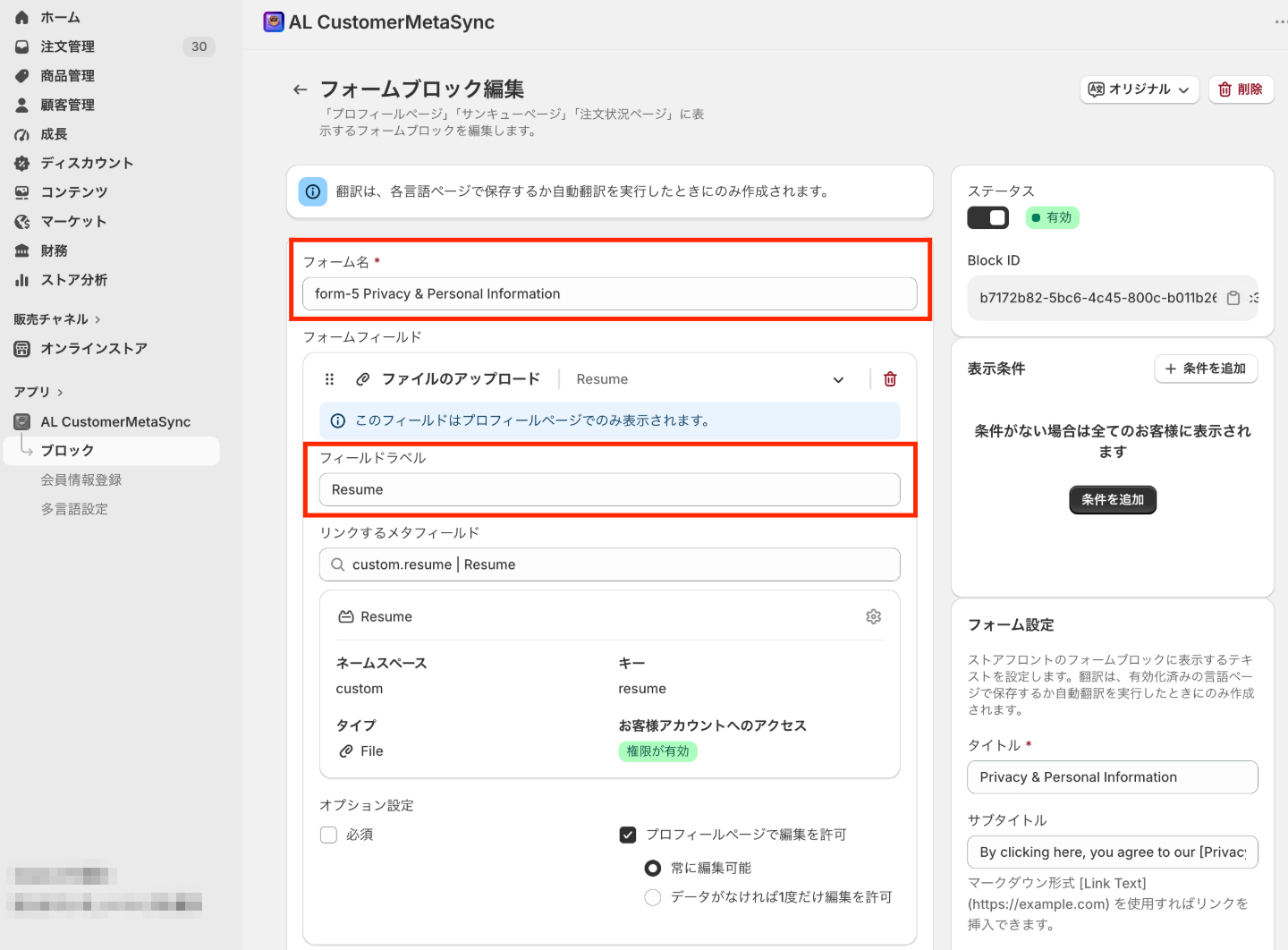Viewport: 1288px width, 950px height.
Task: Open 会員情報登録 sub-menu item
Action: click(81, 480)
